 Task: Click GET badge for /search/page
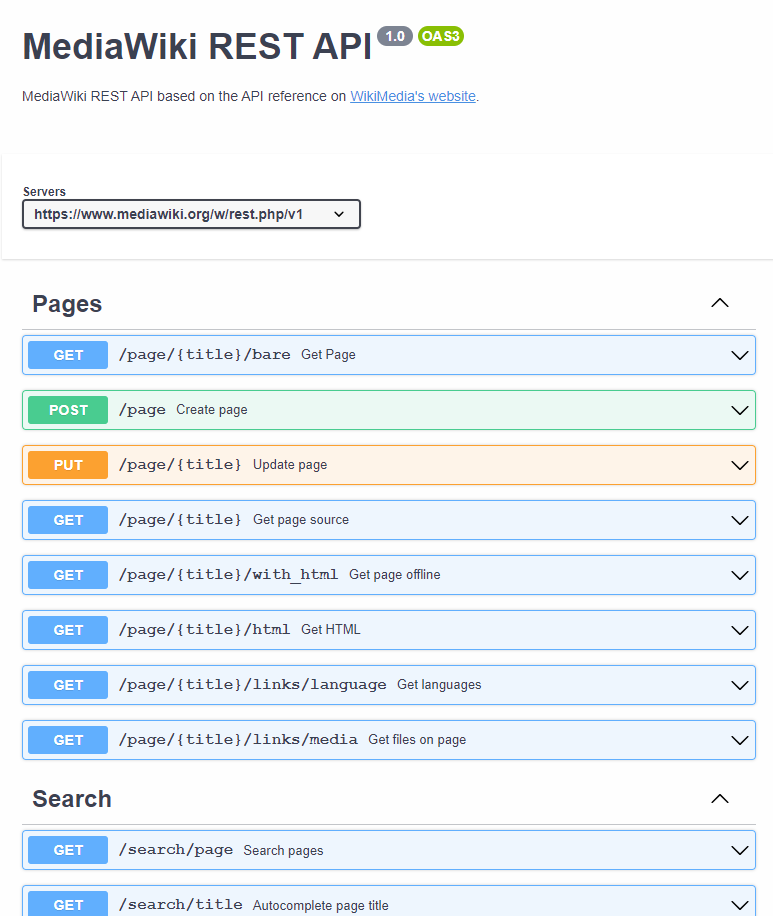tap(68, 850)
